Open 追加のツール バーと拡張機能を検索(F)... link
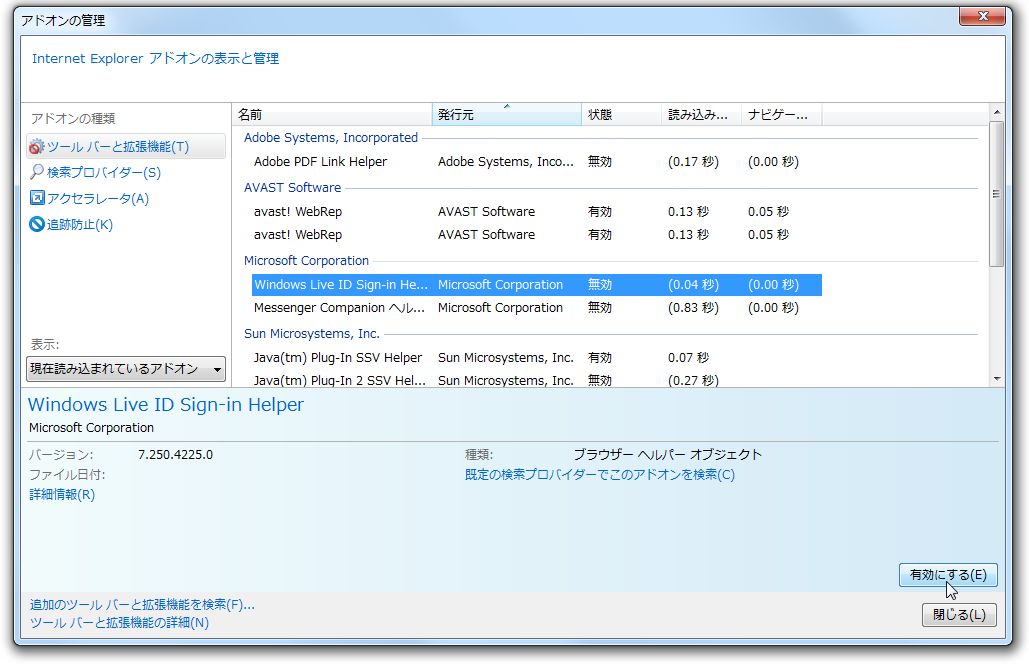This screenshot has height=664, width=1029. [142, 604]
